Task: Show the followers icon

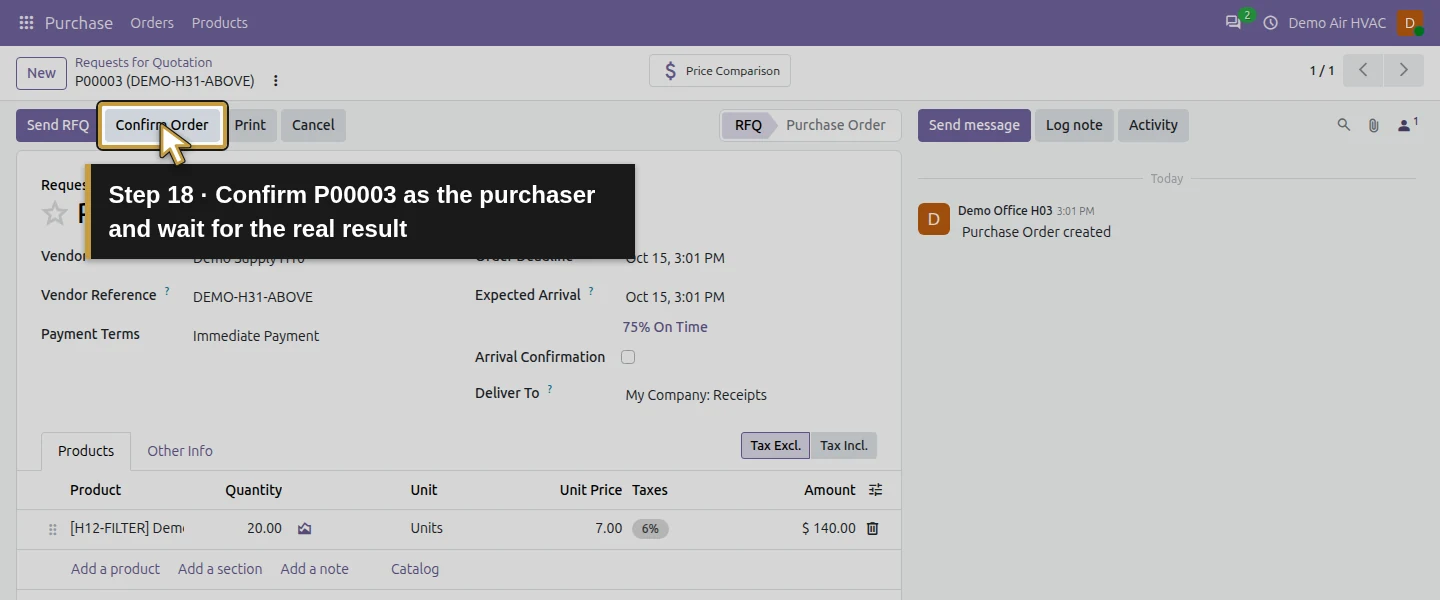Action: coord(1407,125)
